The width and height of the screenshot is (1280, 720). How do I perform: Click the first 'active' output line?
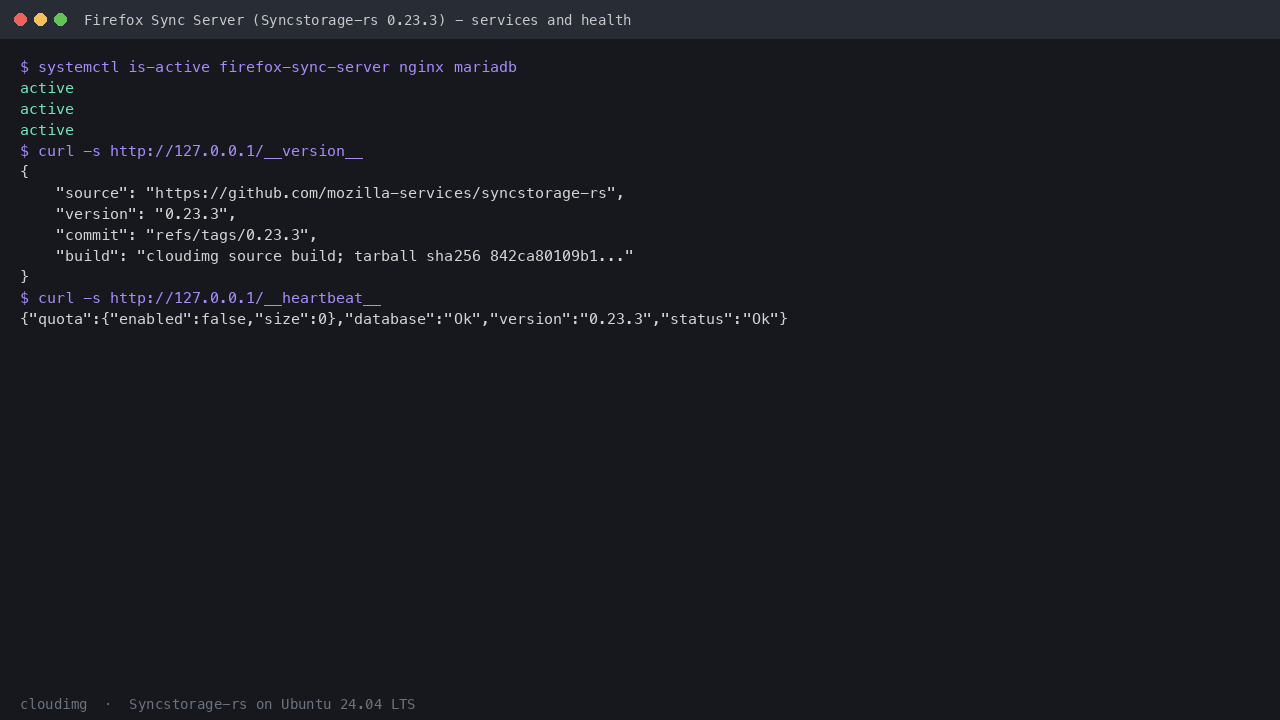[47, 88]
